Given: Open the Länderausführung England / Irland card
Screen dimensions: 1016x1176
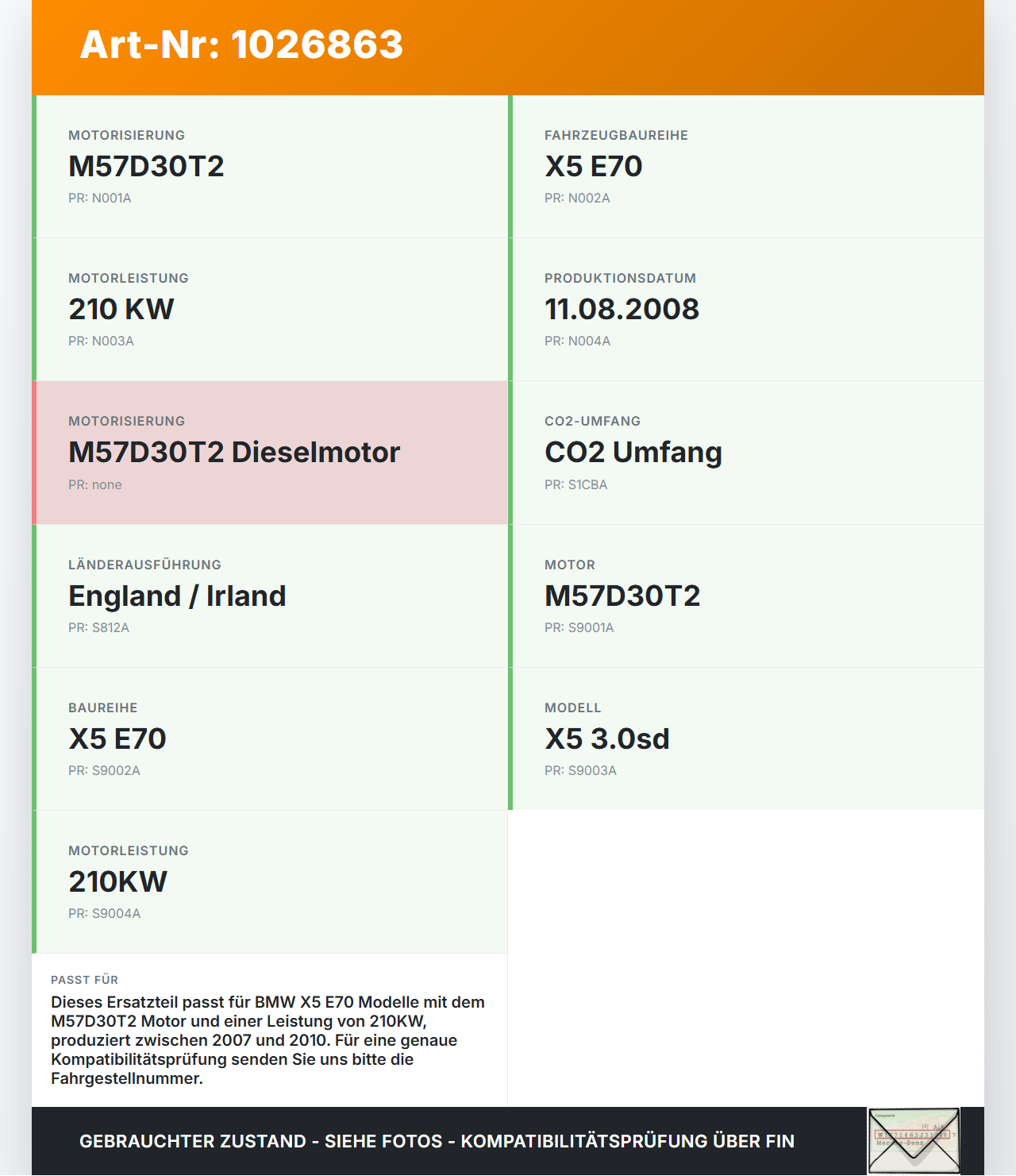Looking at the screenshot, I should click(x=270, y=596).
